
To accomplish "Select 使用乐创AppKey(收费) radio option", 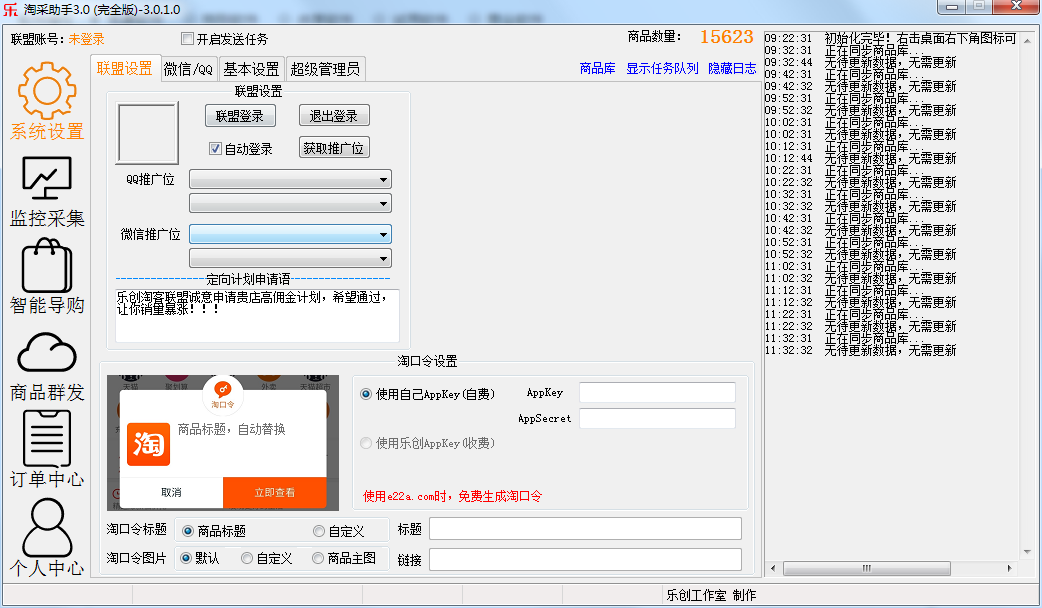I will click(x=365, y=443).
